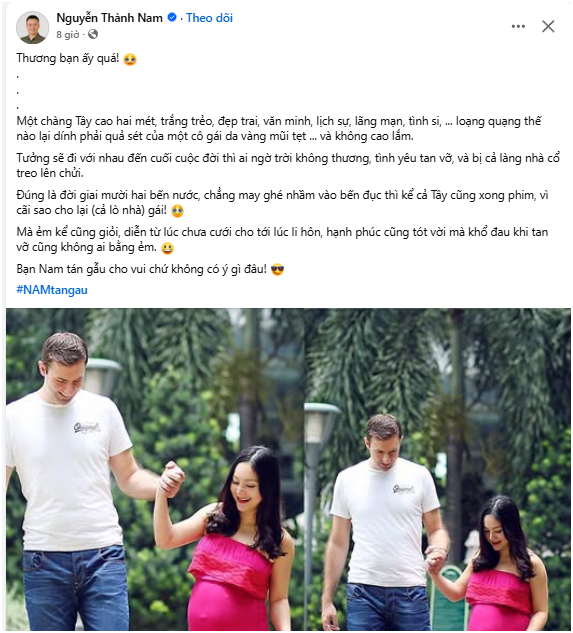Click the paragraph starting Tưởng sẽ đi với nhau

point(288,166)
